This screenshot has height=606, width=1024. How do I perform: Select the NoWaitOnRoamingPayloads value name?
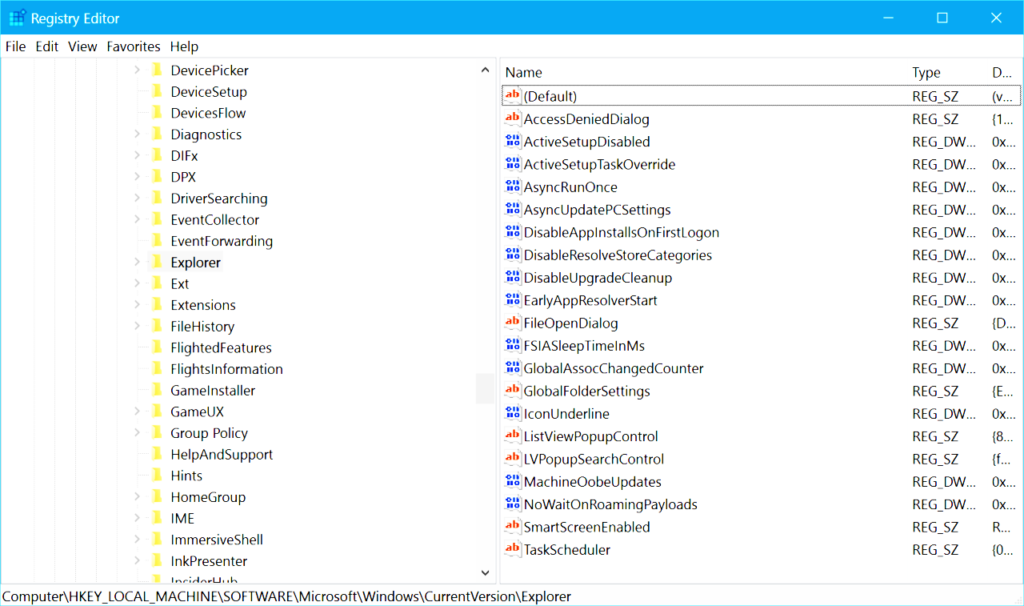[610, 504]
